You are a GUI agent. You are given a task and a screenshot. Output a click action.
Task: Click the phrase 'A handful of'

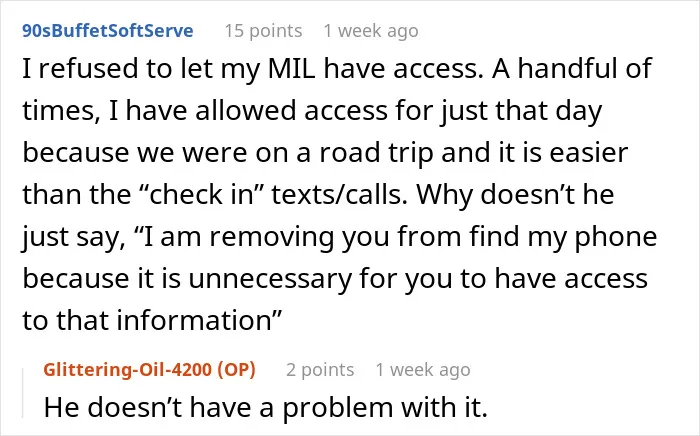[x=572, y=69]
